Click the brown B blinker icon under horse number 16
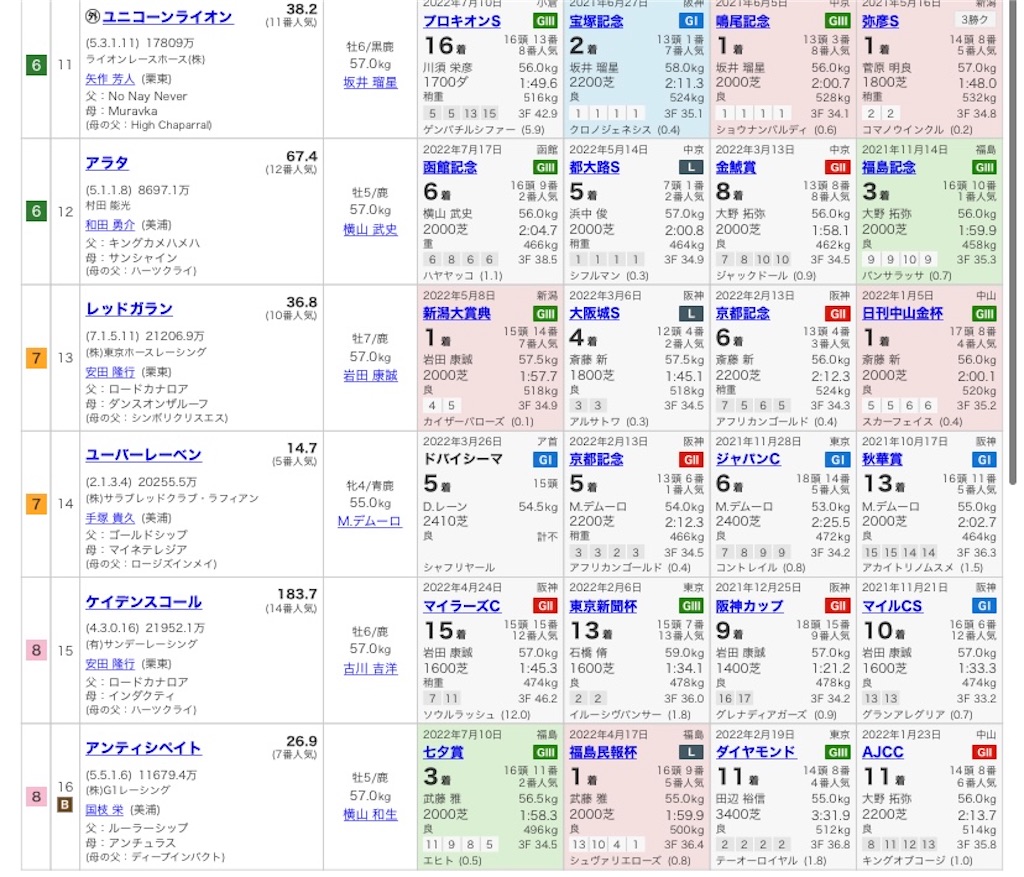Viewport: 1024px width, 877px height. pyautogui.click(x=65, y=805)
